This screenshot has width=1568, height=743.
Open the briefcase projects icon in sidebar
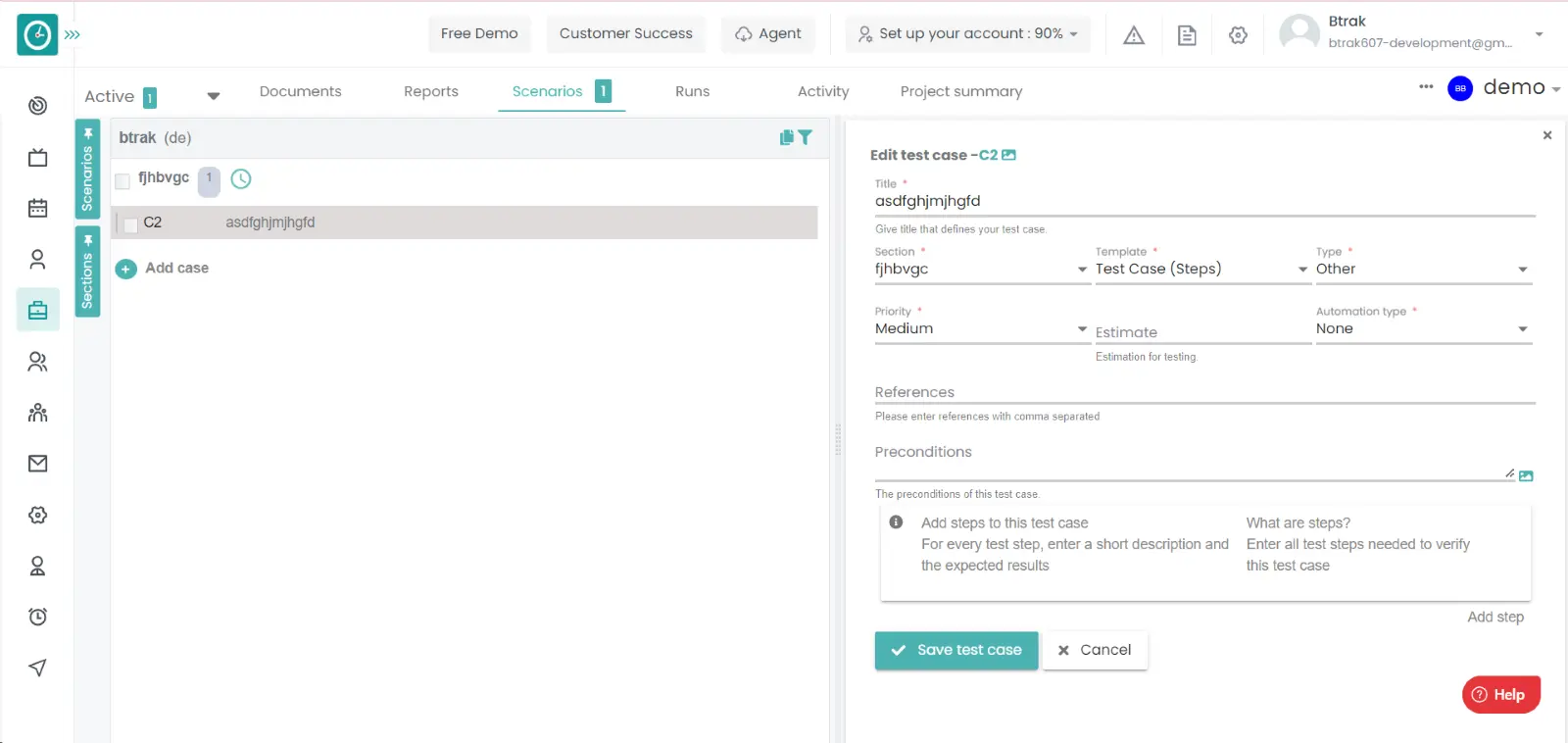coord(38,311)
